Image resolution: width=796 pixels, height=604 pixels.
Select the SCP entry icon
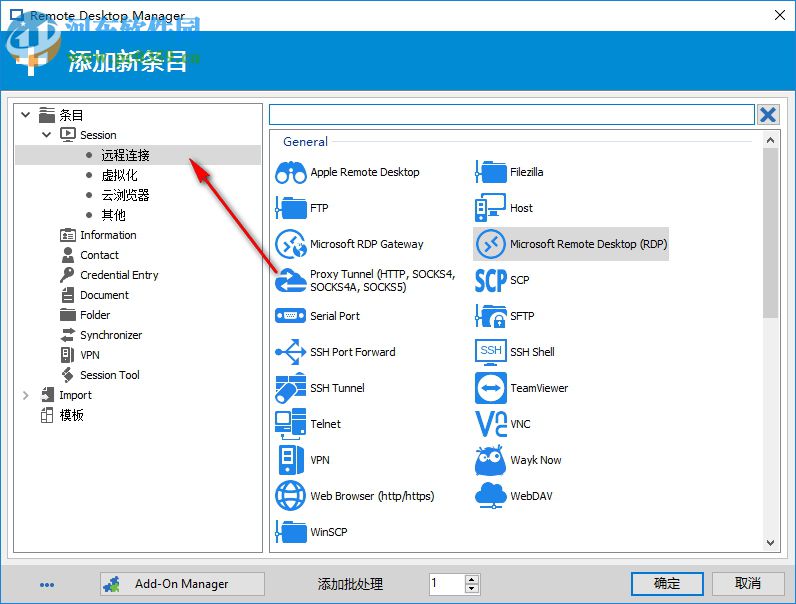[x=490, y=280]
